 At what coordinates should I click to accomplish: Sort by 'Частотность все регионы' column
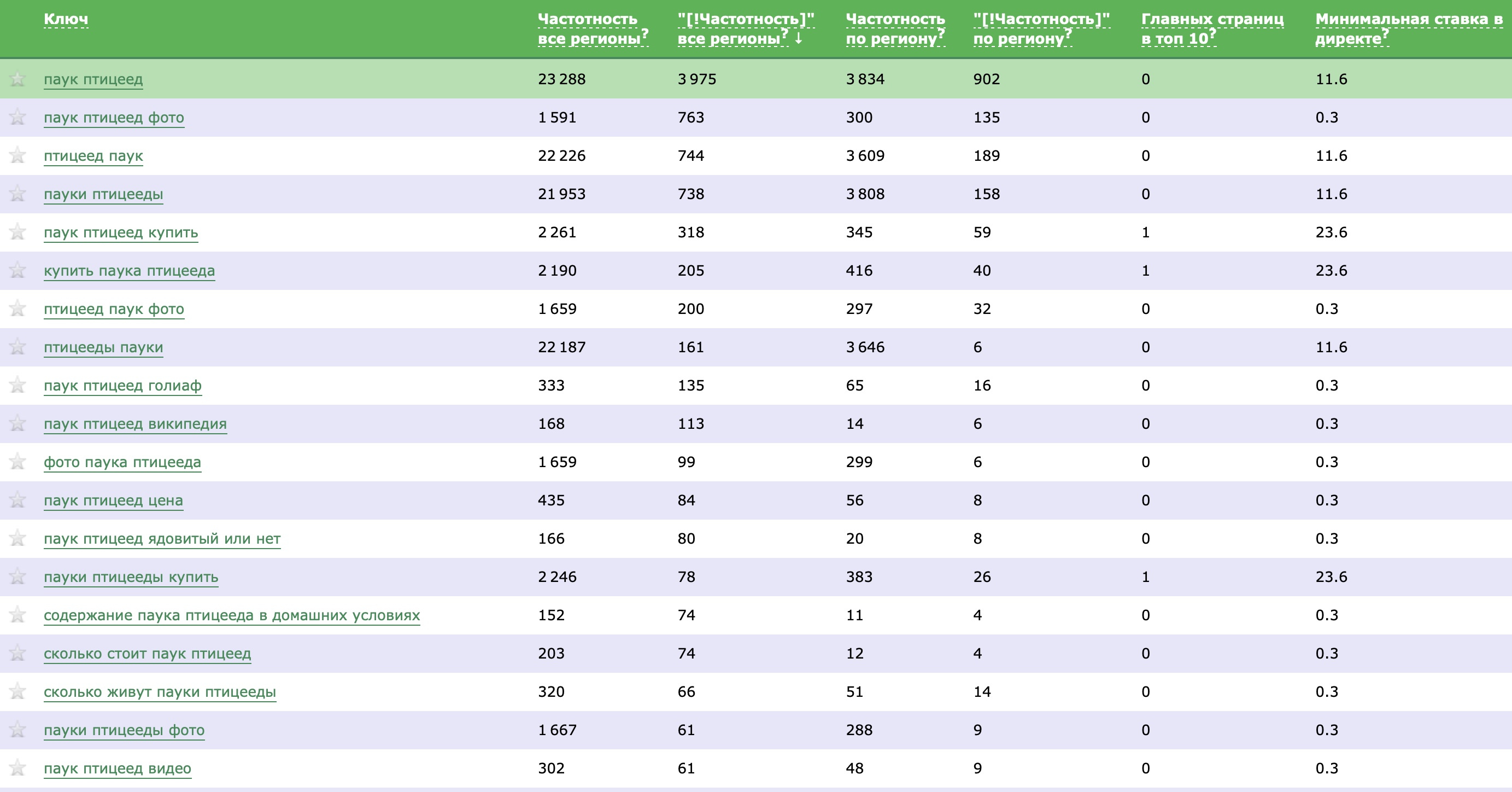589,29
